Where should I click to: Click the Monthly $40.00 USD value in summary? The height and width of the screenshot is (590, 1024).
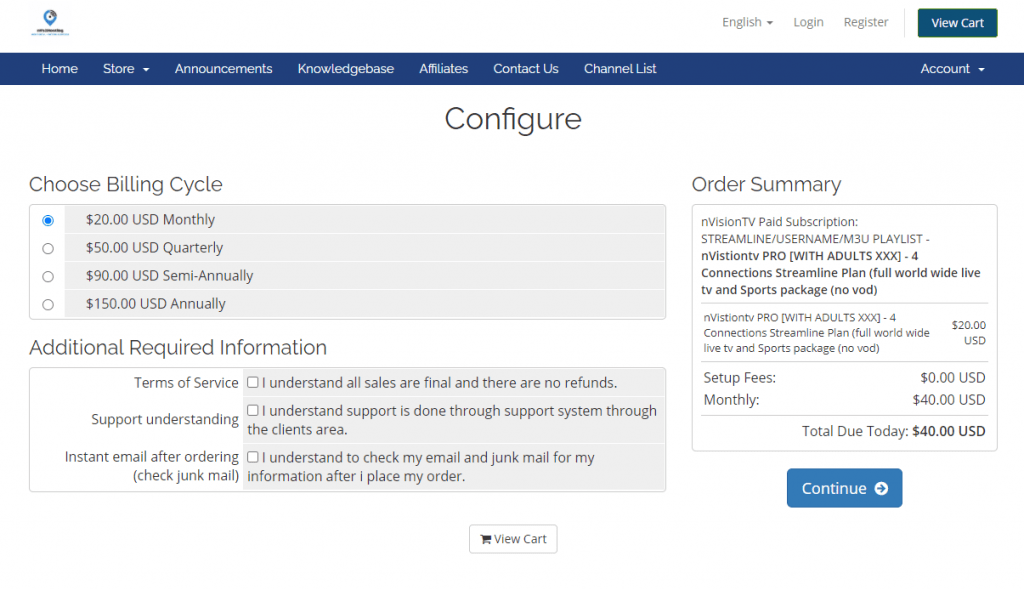[x=949, y=400]
